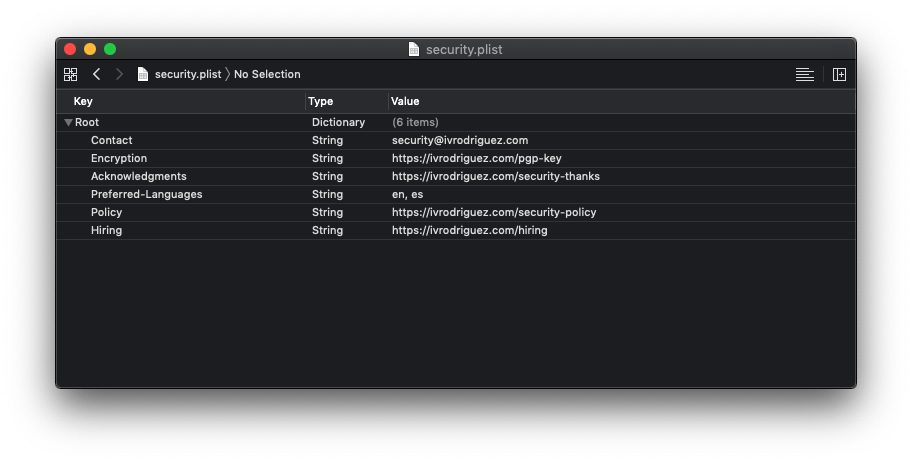Select the Preferred-Languages key

[x=146, y=194]
